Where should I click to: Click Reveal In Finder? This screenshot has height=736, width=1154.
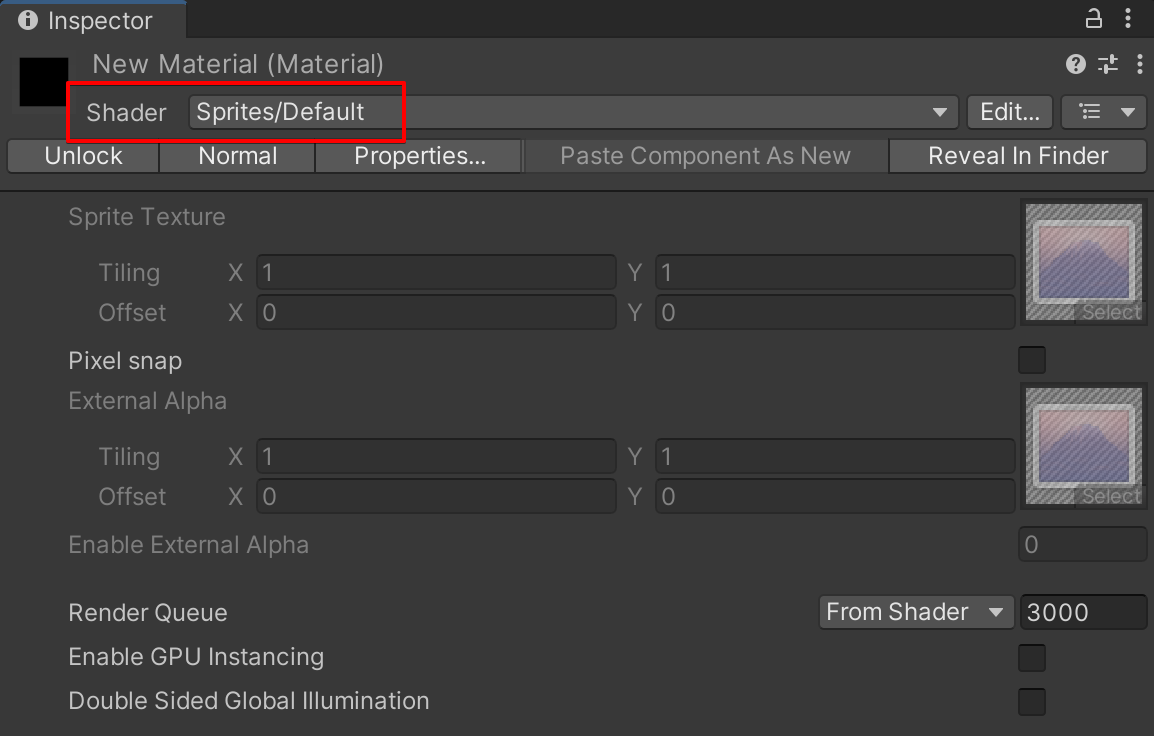pos(1017,155)
